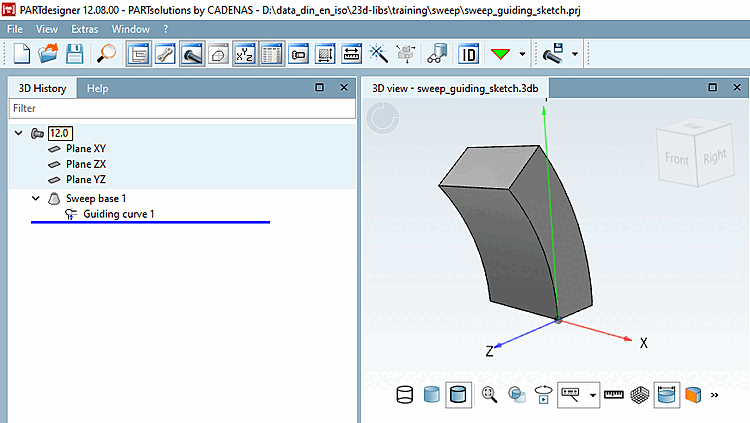
Task: Click the orange cut section view icon
Action: pyautogui.click(x=693, y=395)
